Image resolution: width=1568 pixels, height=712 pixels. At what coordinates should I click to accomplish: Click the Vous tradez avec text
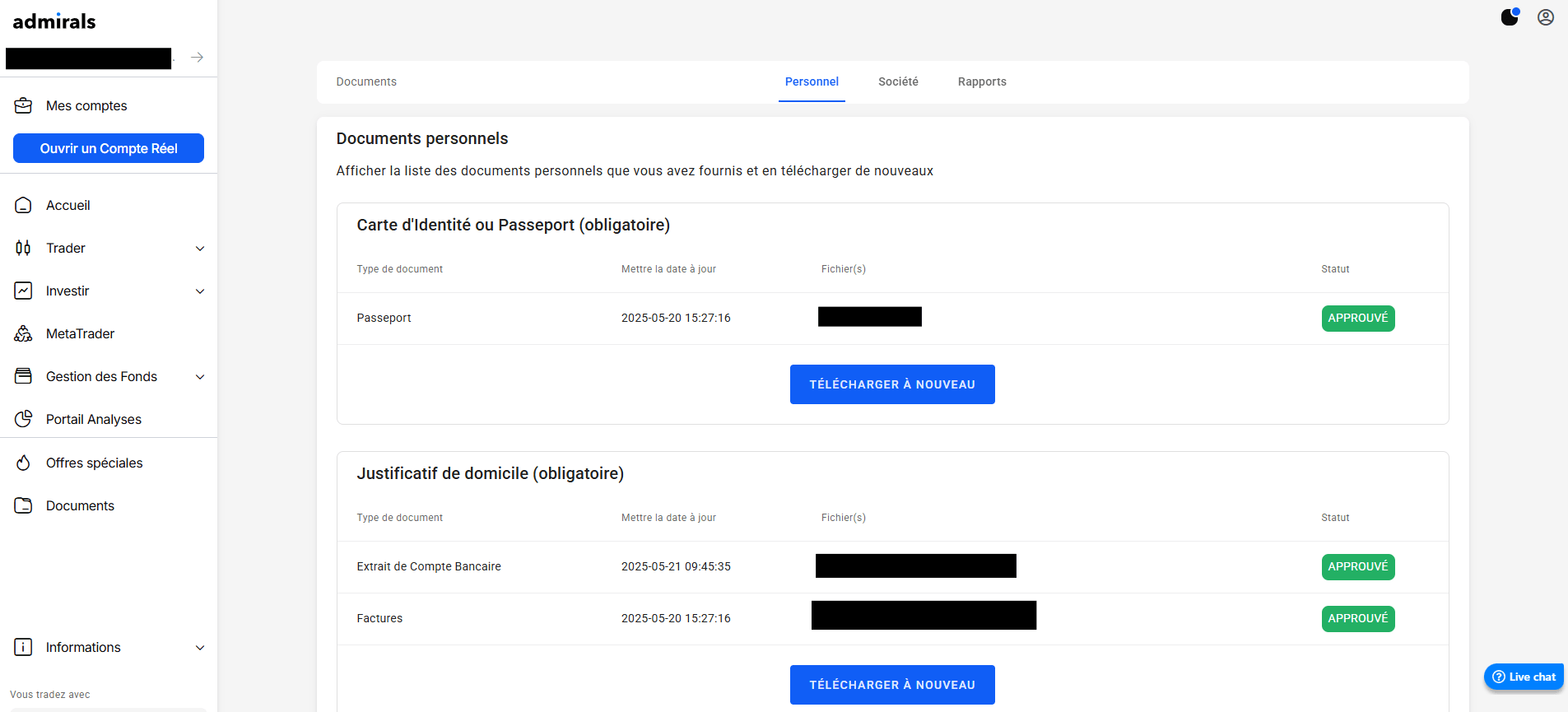(50, 695)
